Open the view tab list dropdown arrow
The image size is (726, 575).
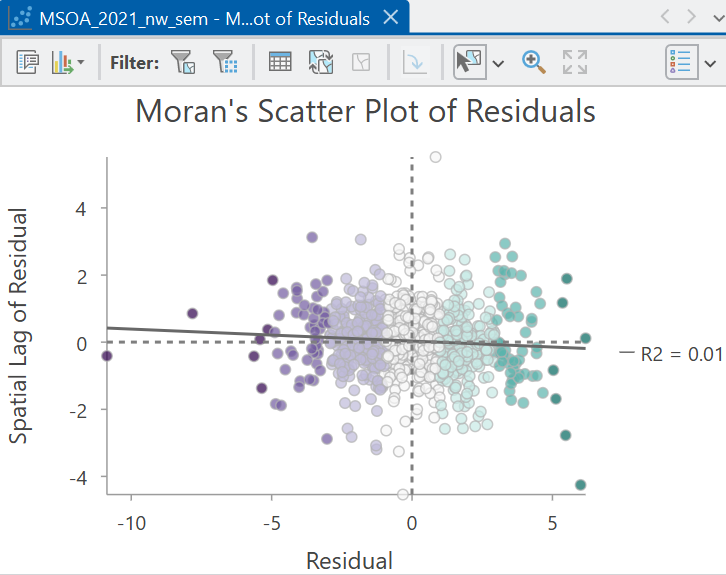(x=718, y=18)
